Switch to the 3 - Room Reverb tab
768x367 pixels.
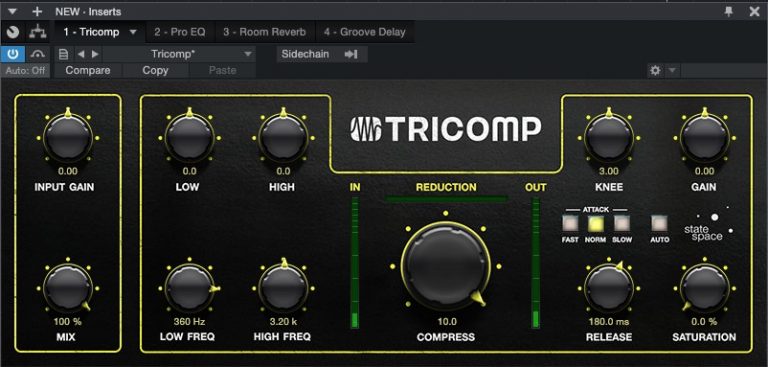(264, 32)
